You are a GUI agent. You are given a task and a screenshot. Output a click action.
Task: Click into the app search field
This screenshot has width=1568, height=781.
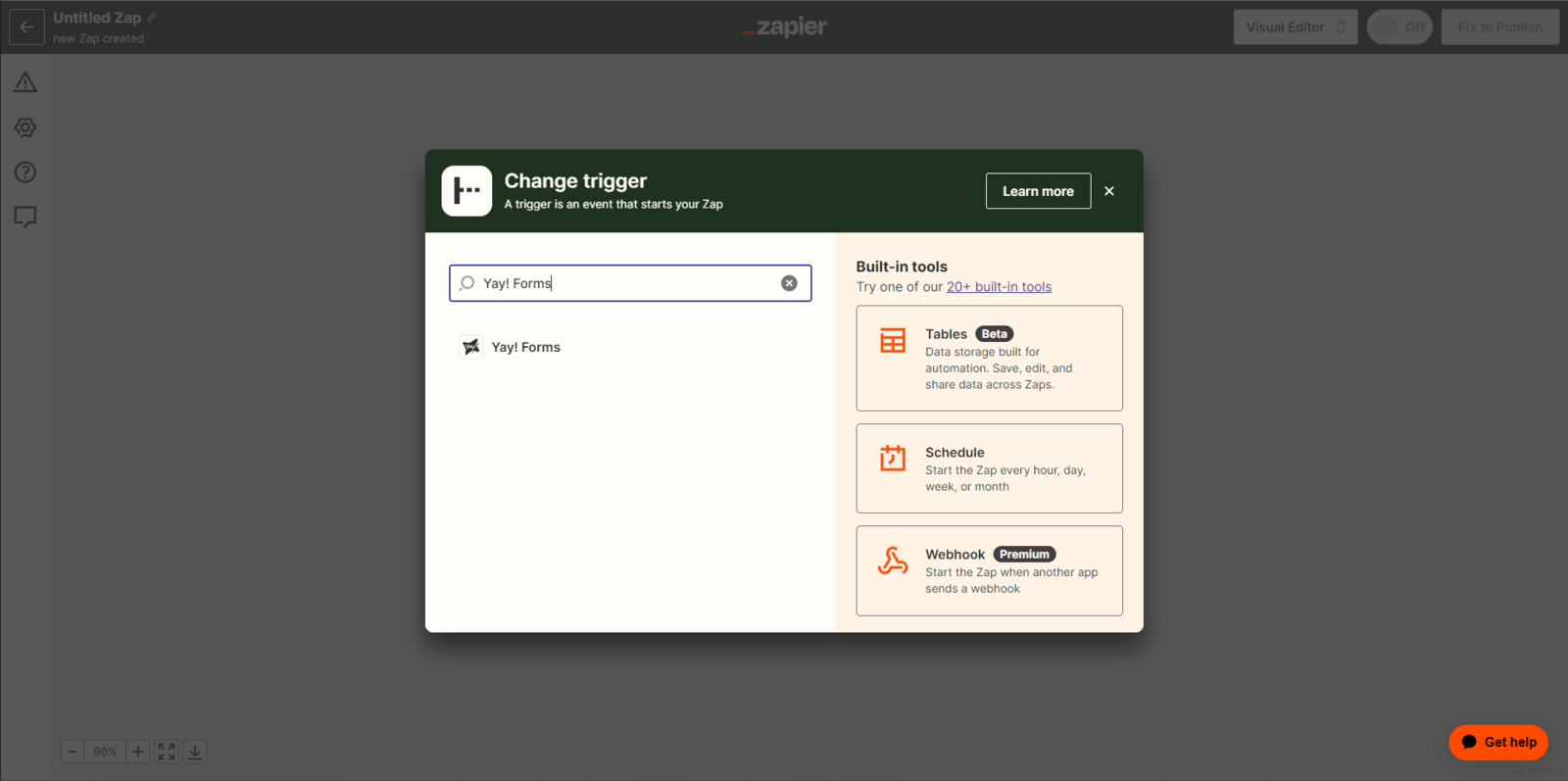627,283
